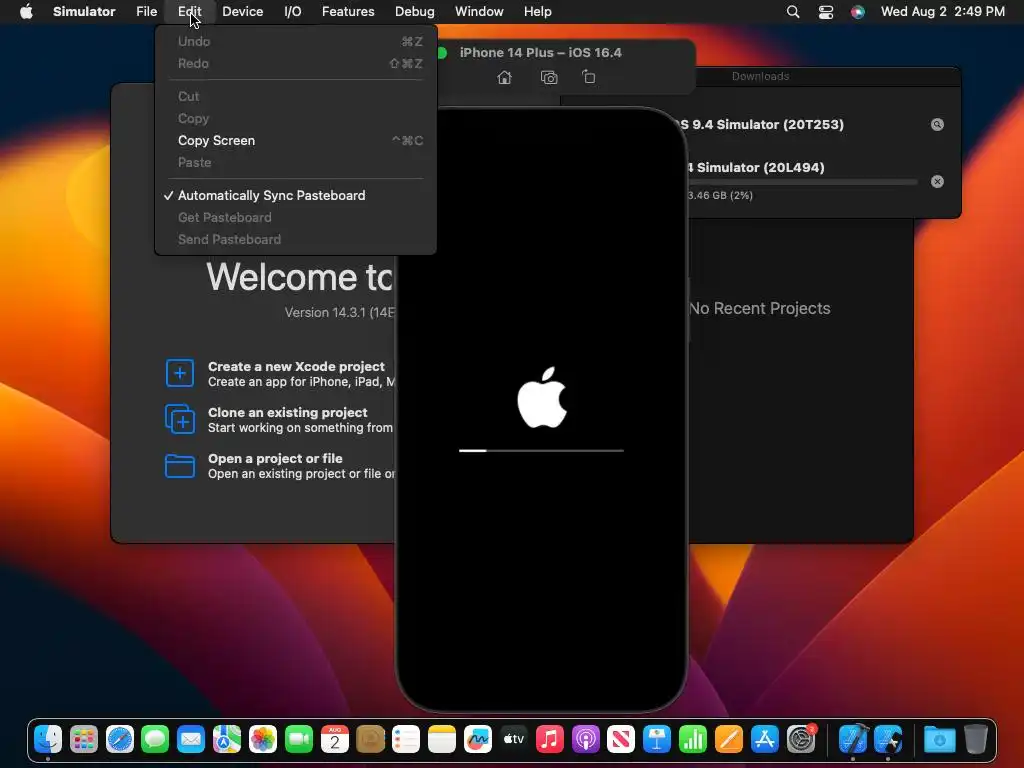Open Notes from the Dock
This screenshot has width=1024, height=768.
441,739
